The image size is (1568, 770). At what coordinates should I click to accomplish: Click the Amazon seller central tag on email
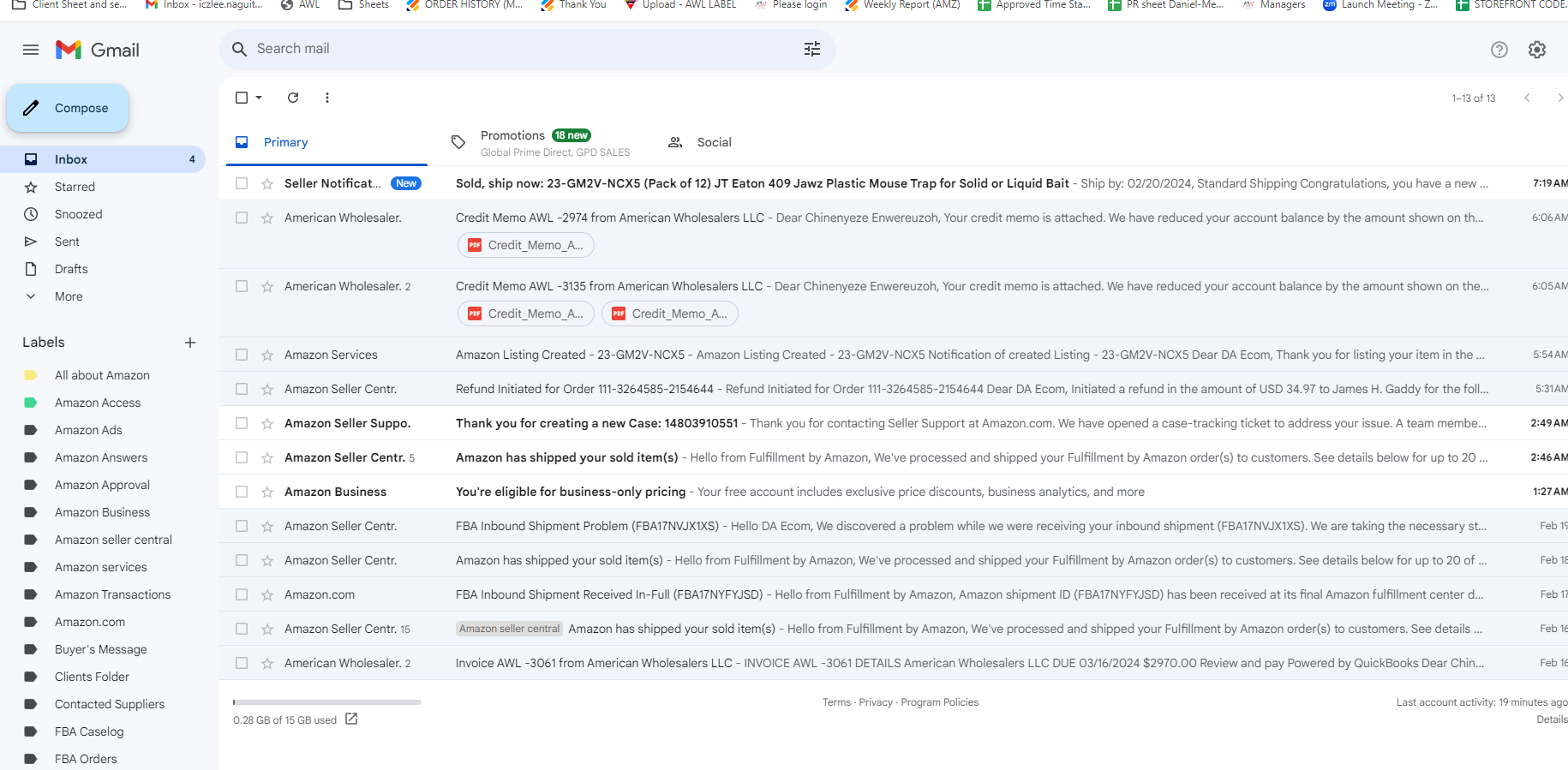[x=509, y=629]
